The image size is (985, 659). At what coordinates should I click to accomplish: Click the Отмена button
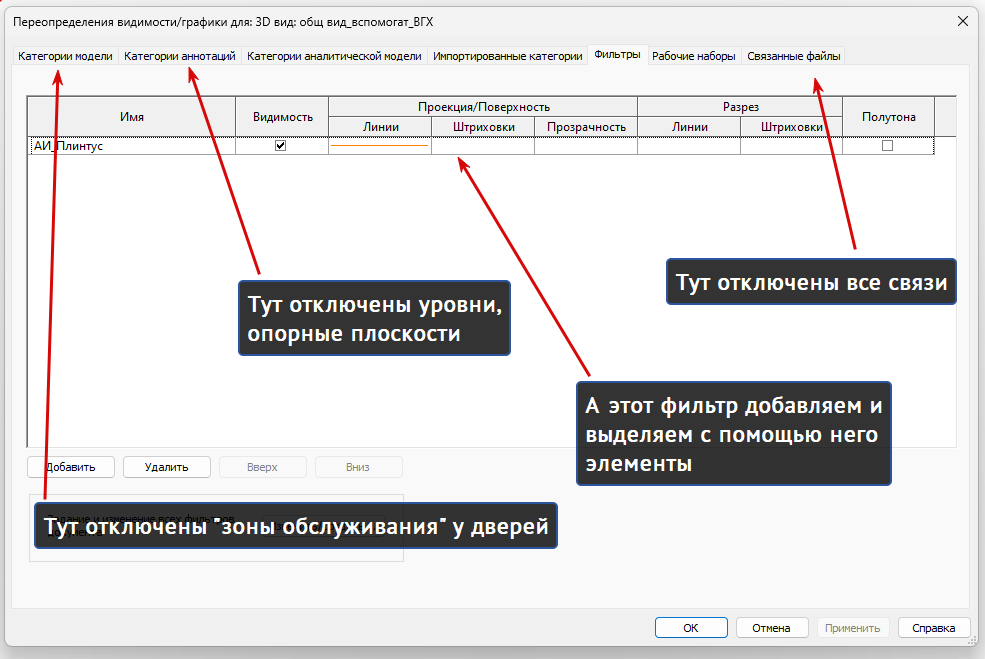pos(771,628)
